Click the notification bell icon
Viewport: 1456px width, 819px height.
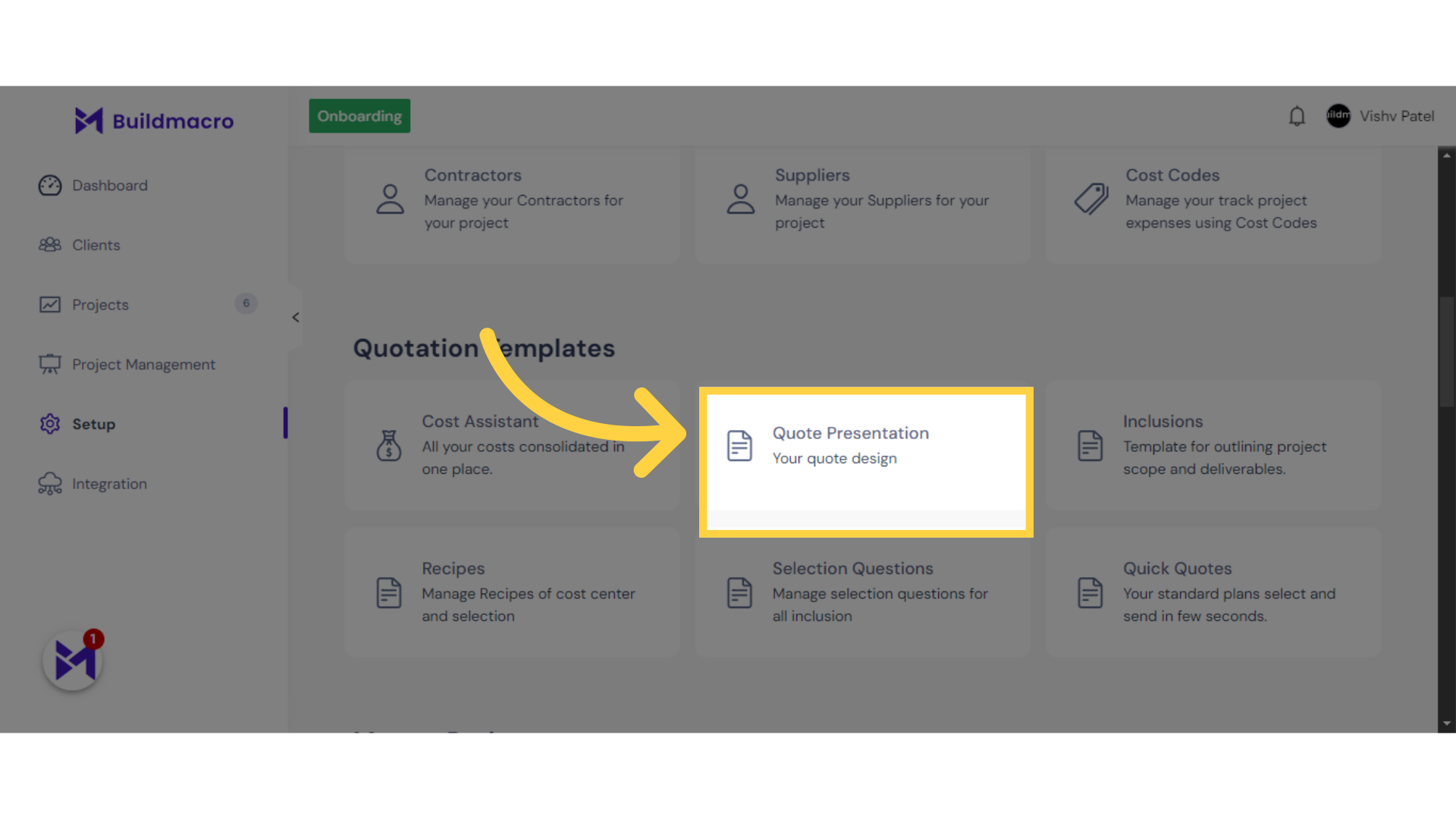pyautogui.click(x=1297, y=116)
